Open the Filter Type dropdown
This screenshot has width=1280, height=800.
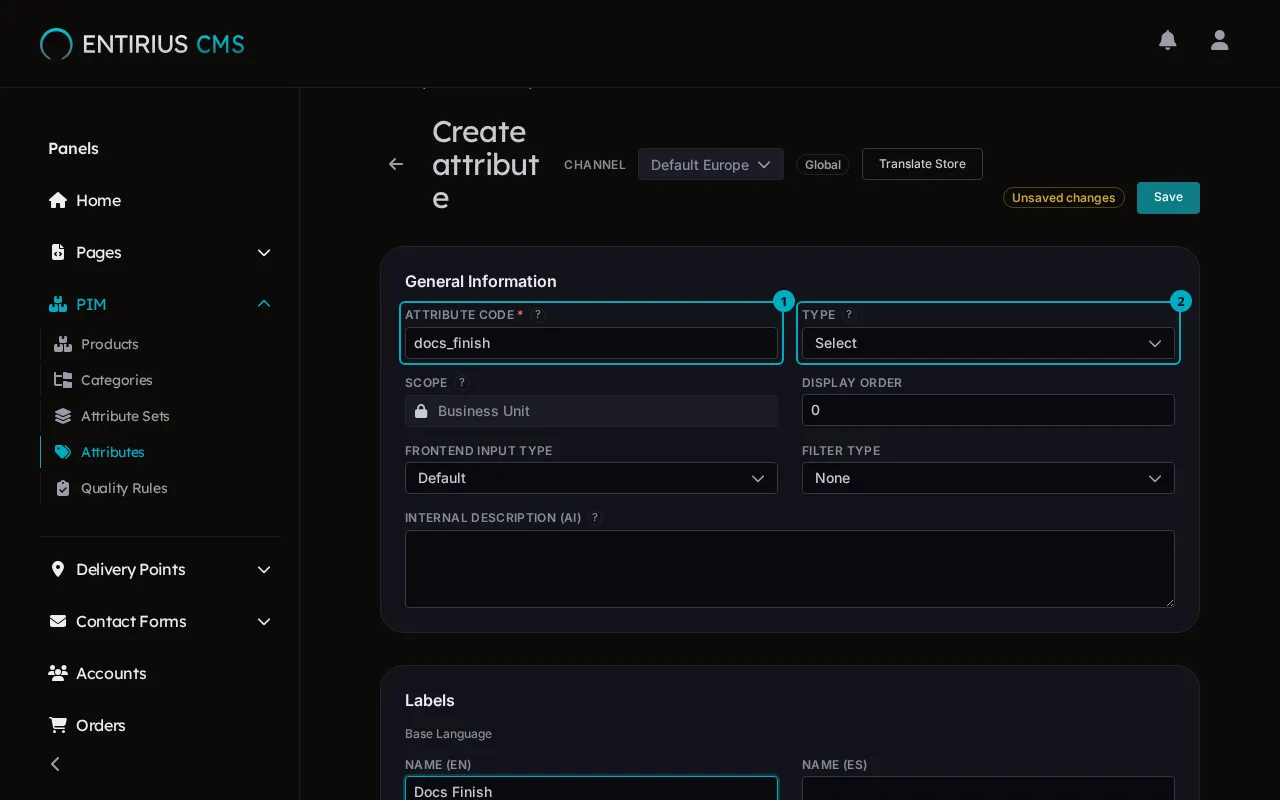point(988,478)
